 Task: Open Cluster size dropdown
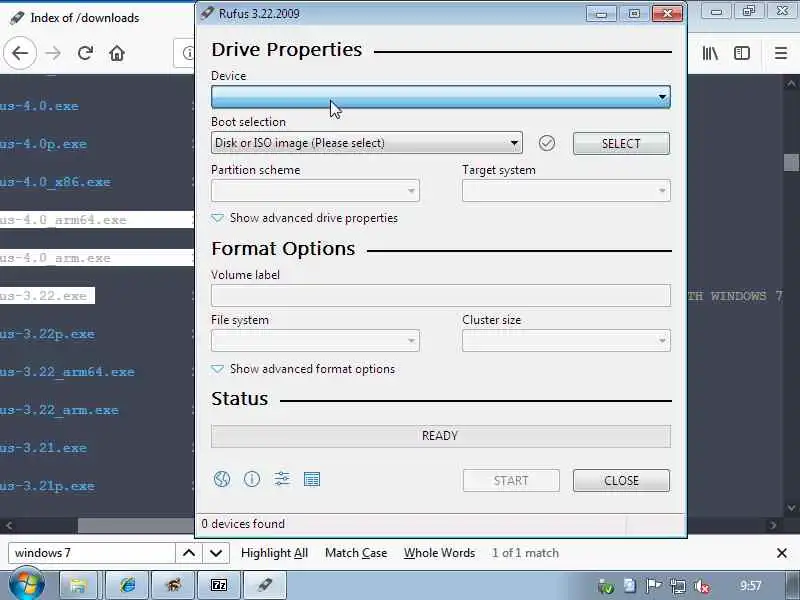tap(566, 340)
